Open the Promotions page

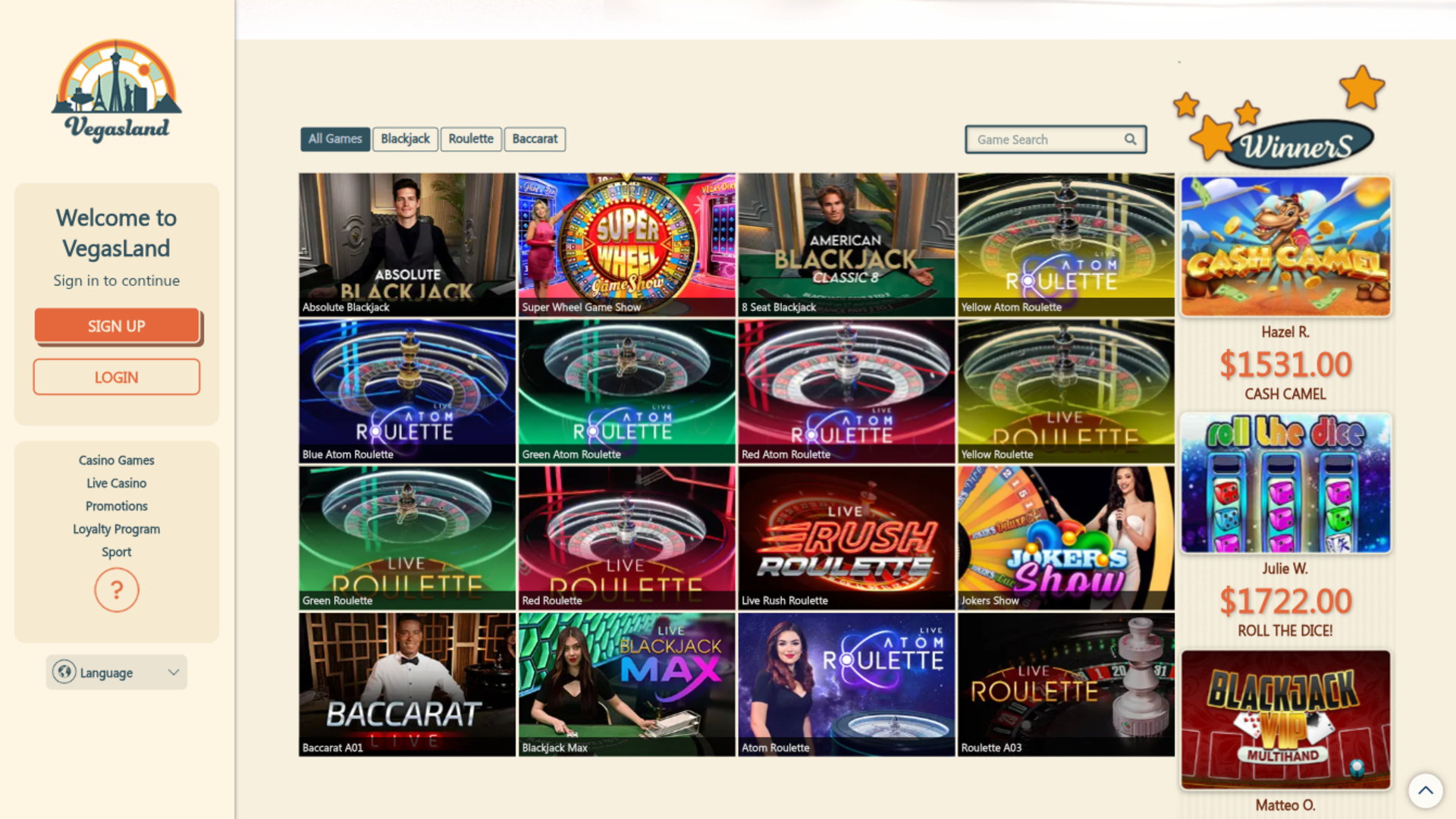tap(116, 506)
